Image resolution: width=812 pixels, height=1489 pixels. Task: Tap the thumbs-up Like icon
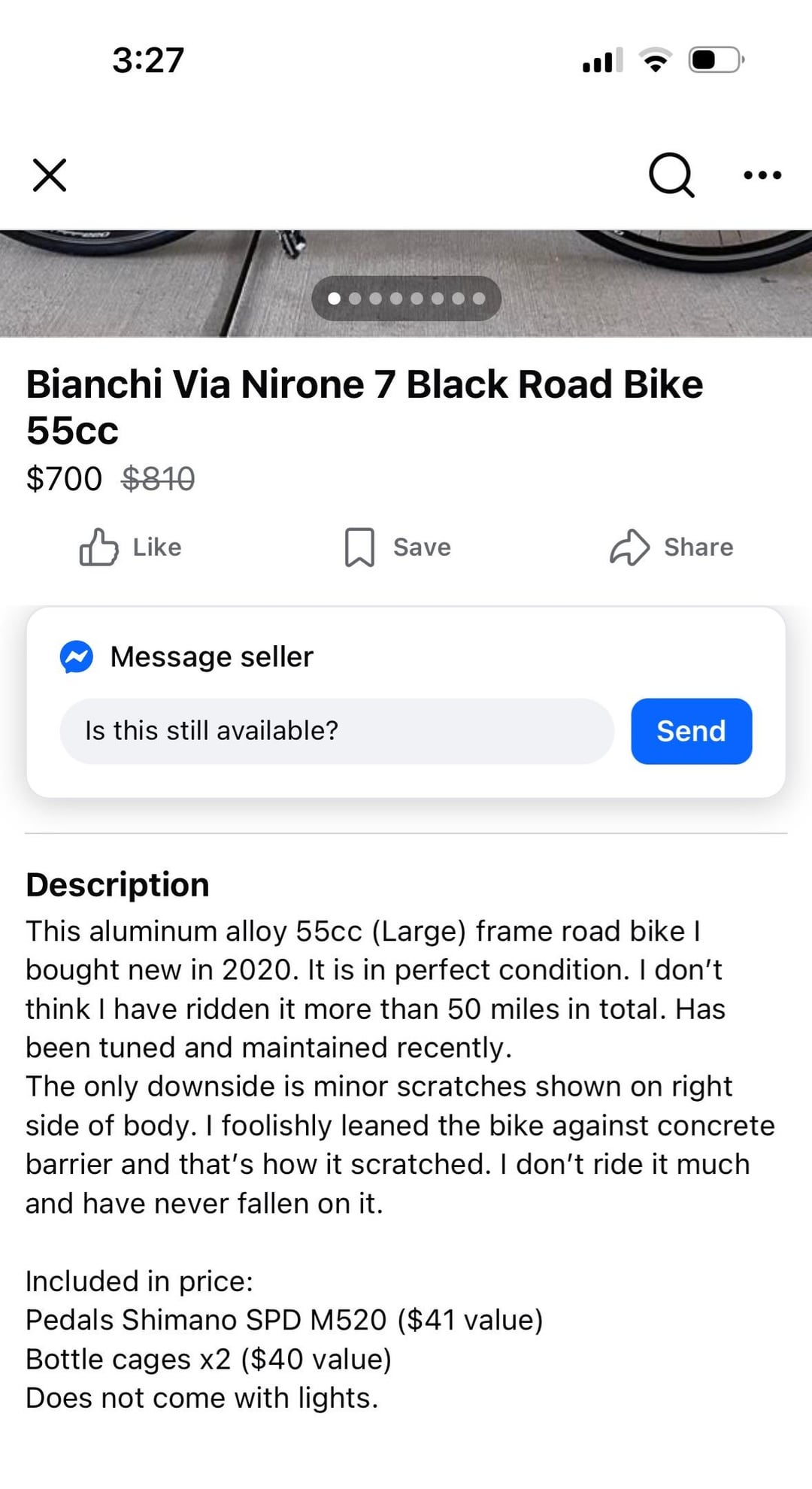tap(99, 547)
